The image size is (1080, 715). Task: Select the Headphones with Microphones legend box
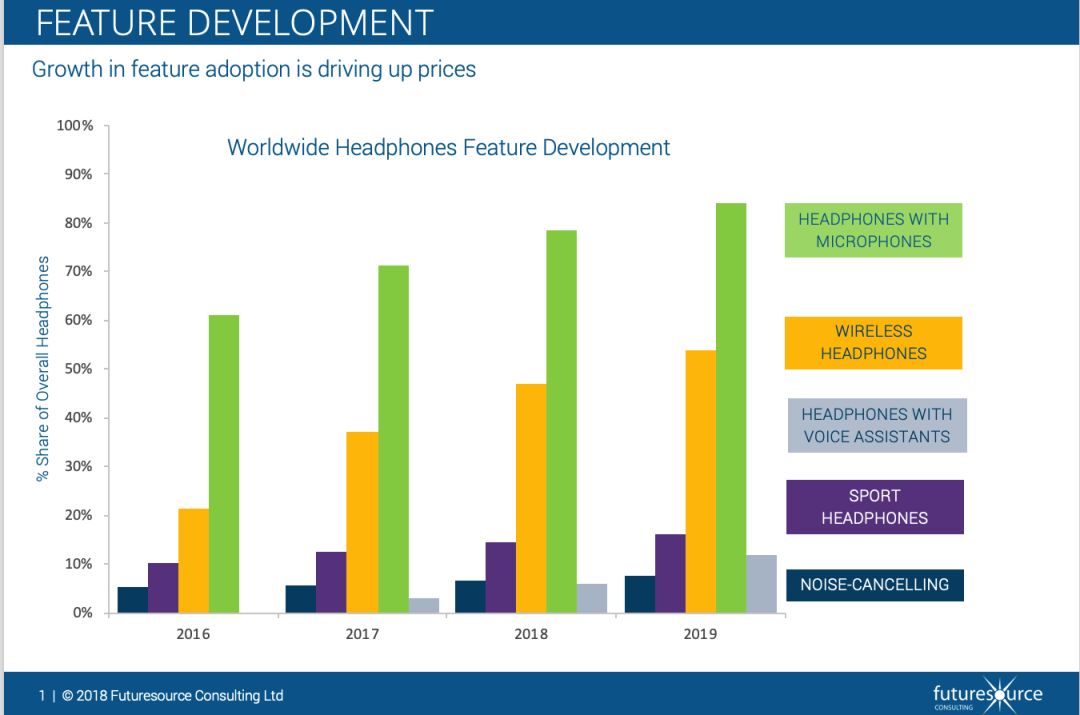coord(873,230)
